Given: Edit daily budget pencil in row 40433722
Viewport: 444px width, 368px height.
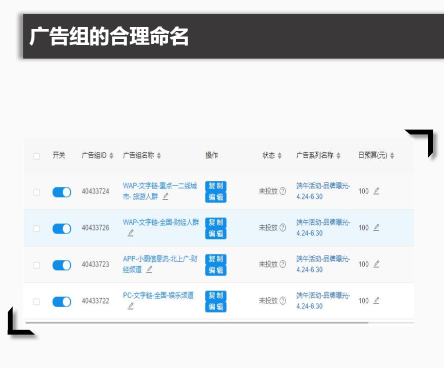Looking at the screenshot, I should coord(376,301).
